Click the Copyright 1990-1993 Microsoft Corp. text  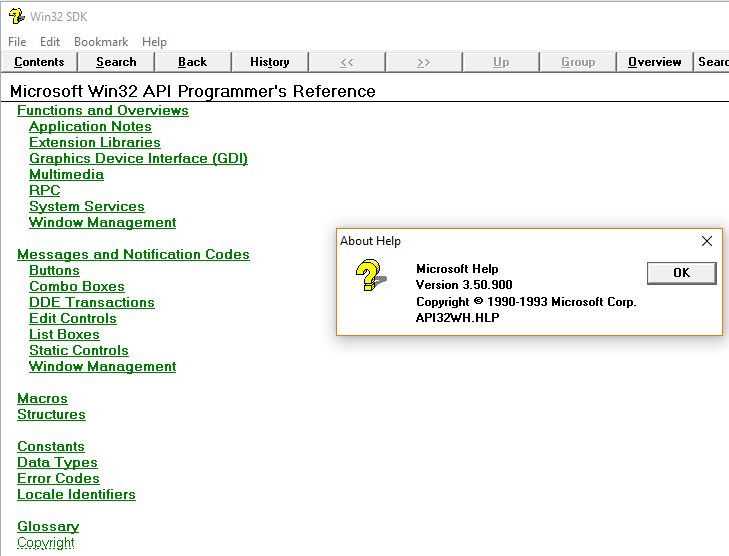click(526, 302)
